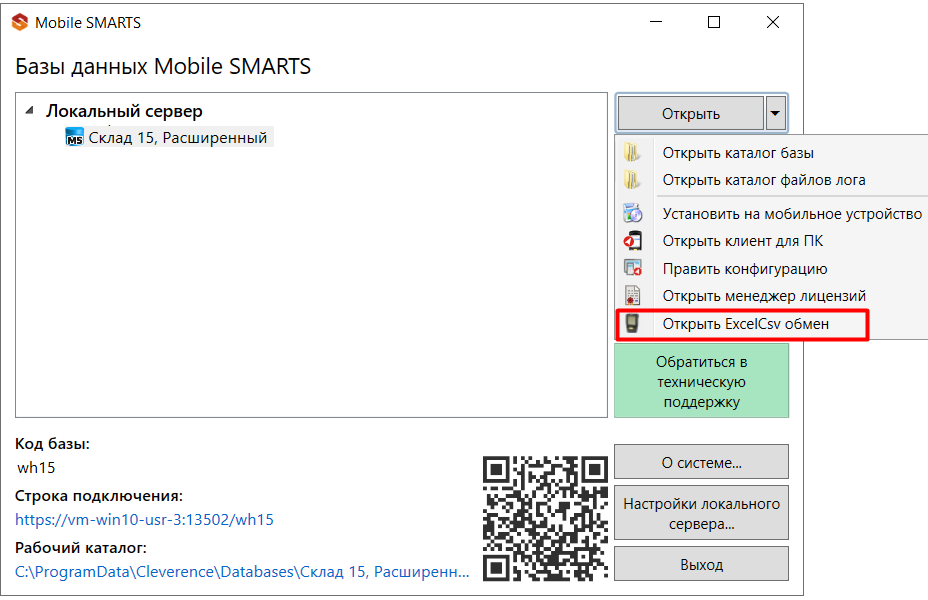Image resolution: width=928 pixels, height=600 pixels.
Task: Open the connection string link https://vm-win10-usr-3:13502/wh15
Action: pos(144,520)
